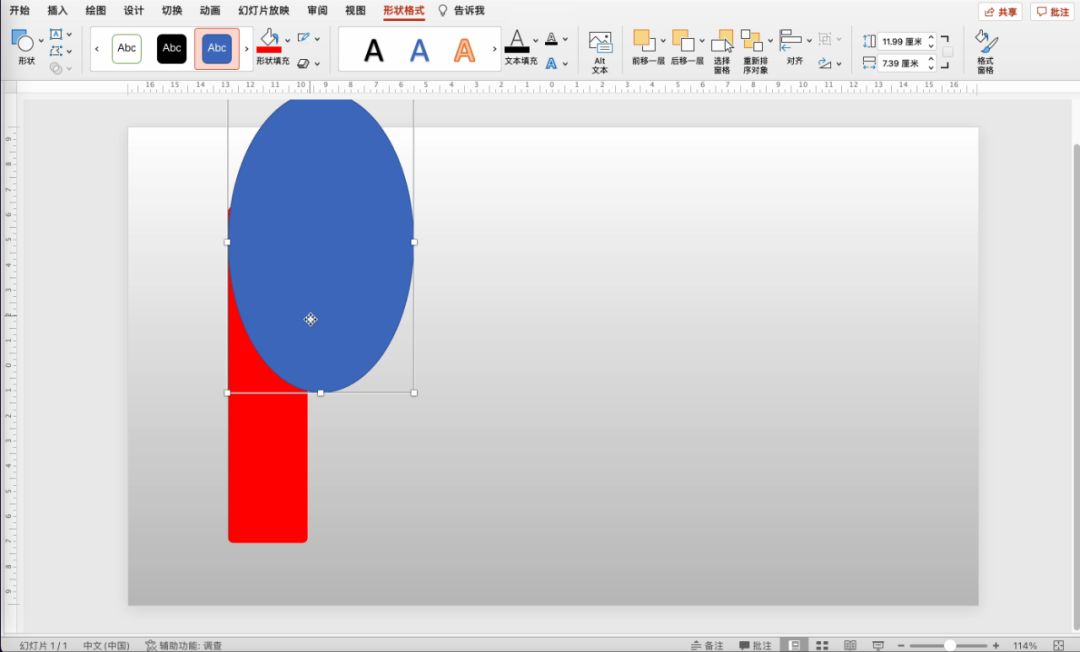Open the 形状 shapes gallery icon
1080x652 pixels.
[x=22, y=41]
